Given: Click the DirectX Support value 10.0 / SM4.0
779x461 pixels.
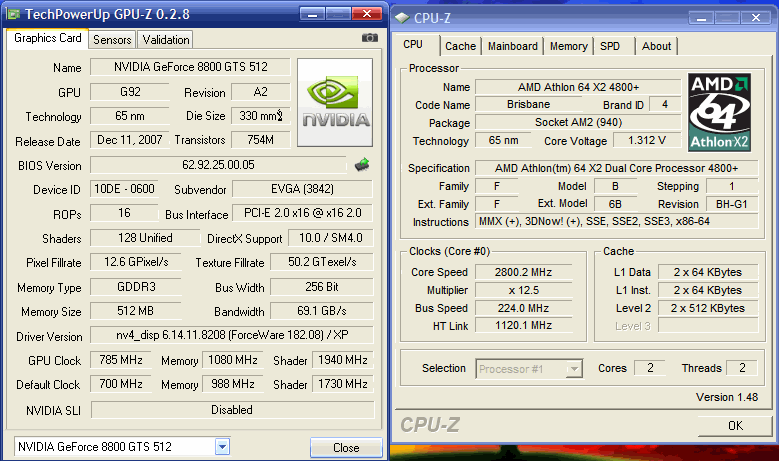Looking at the screenshot, I should click(330, 238).
